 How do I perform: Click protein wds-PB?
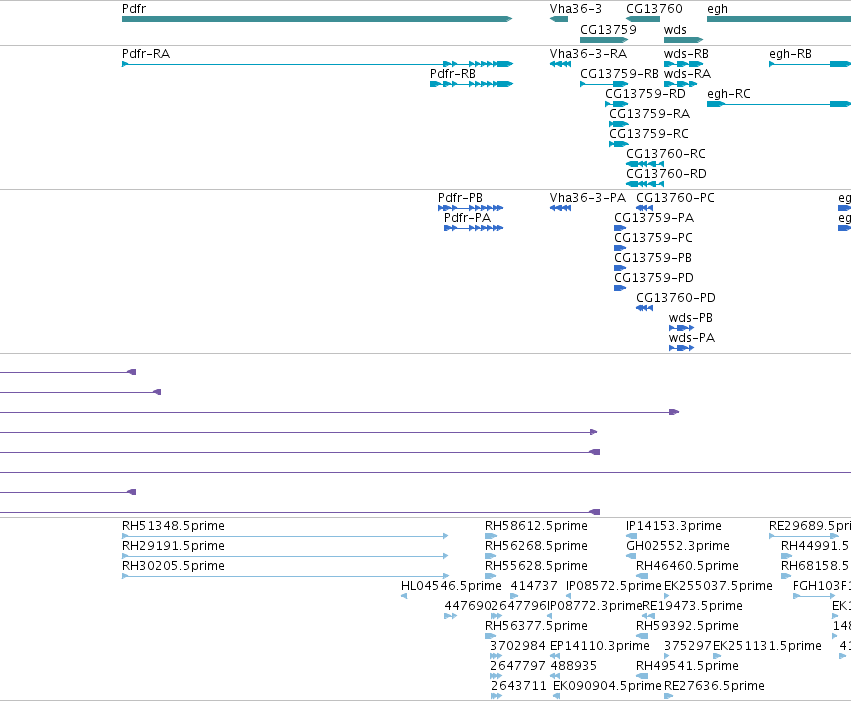pyautogui.click(x=681, y=328)
